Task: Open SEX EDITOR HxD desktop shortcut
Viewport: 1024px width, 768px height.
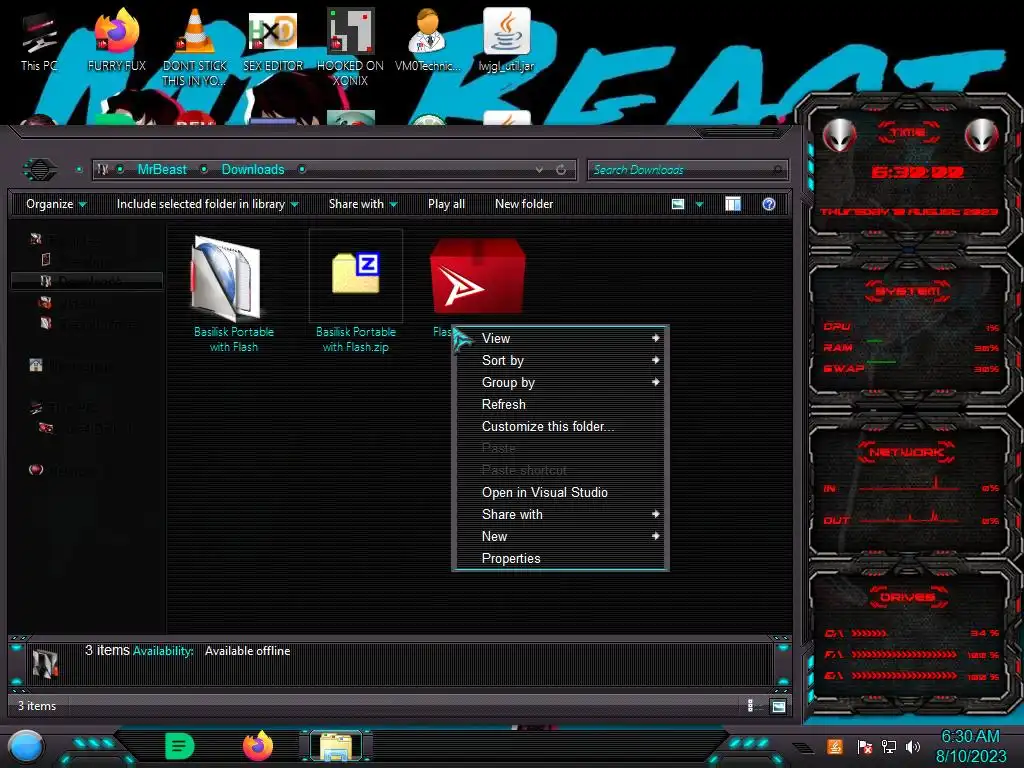Action: [272, 40]
